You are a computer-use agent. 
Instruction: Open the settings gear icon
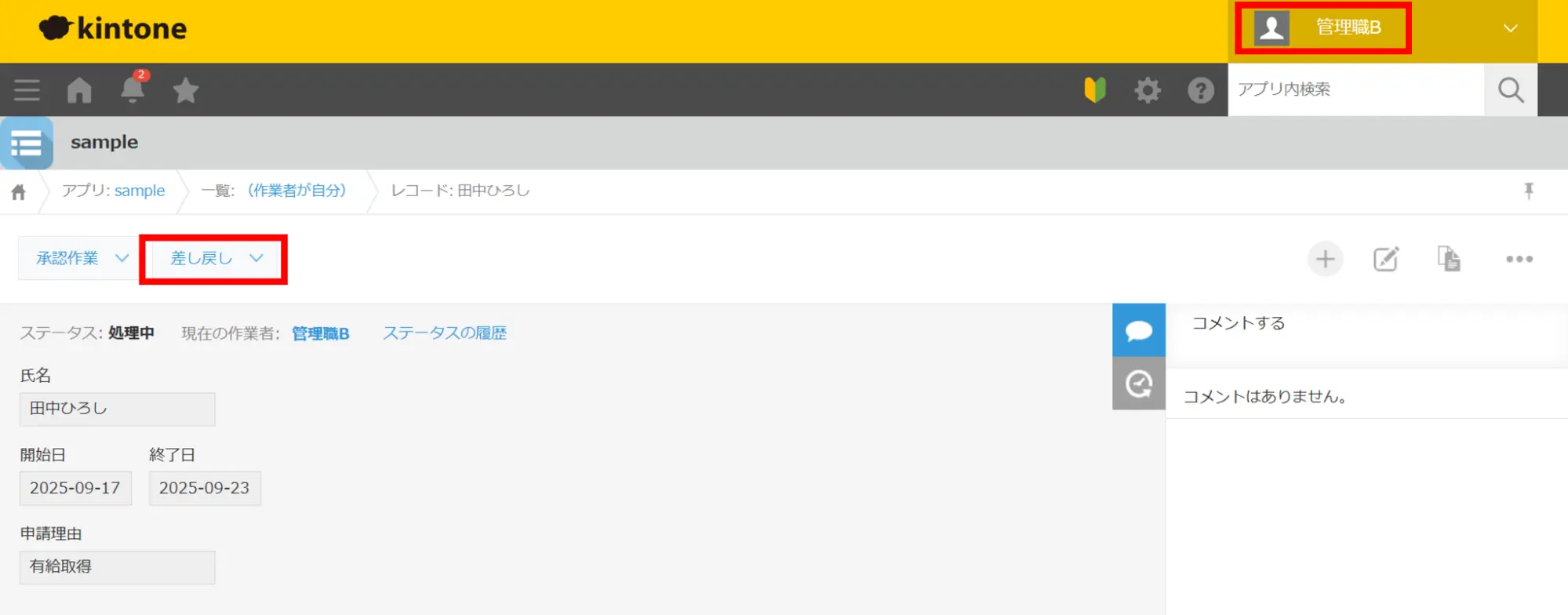click(x=1147, y=90)
